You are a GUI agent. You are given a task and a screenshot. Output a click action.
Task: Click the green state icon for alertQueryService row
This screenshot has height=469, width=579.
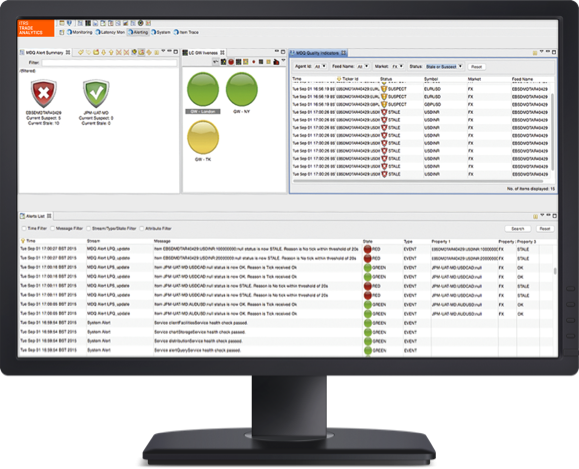[x=367, y=350]
